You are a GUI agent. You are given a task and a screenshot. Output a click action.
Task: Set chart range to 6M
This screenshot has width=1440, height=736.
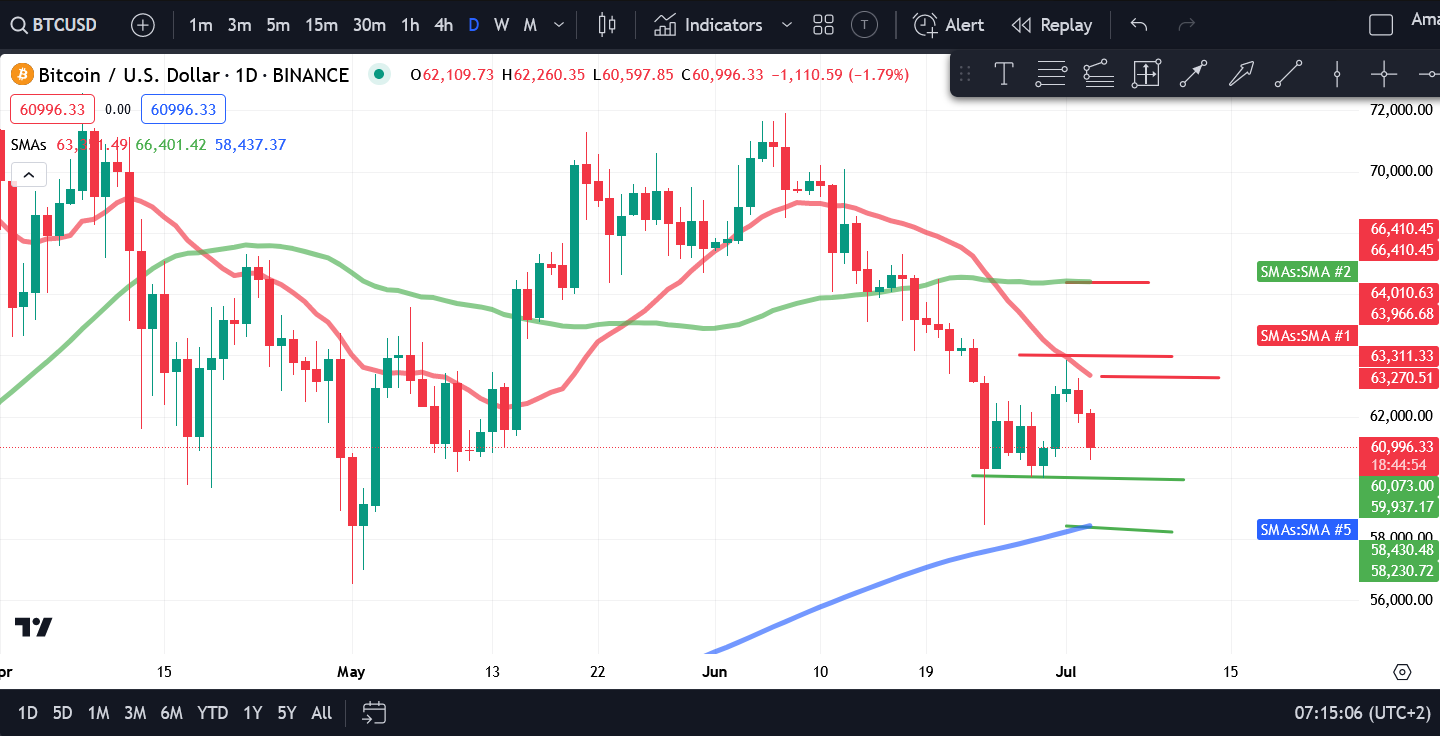click(171, 713)
